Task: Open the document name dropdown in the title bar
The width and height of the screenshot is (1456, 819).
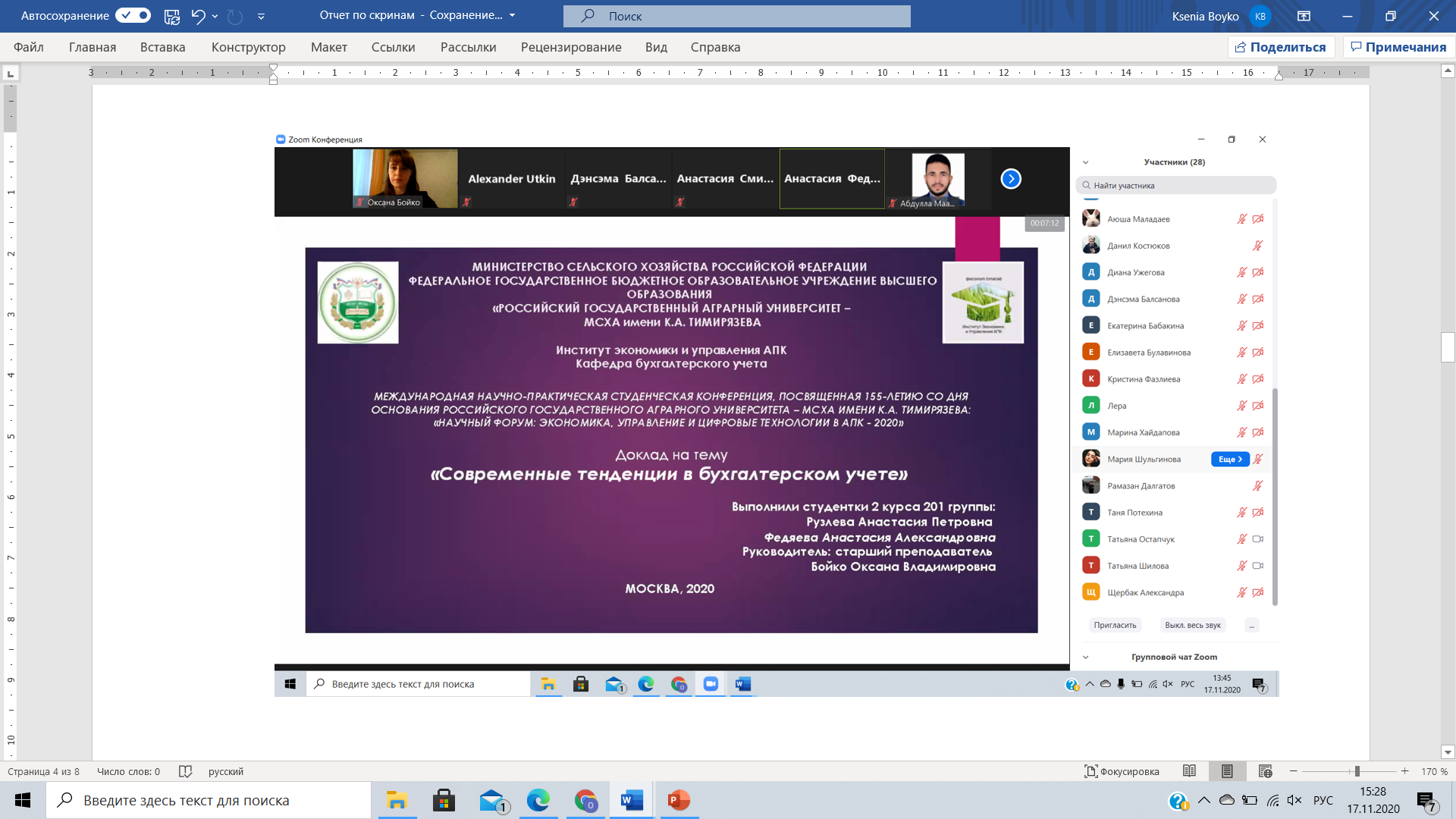Action: pos(513,15)
